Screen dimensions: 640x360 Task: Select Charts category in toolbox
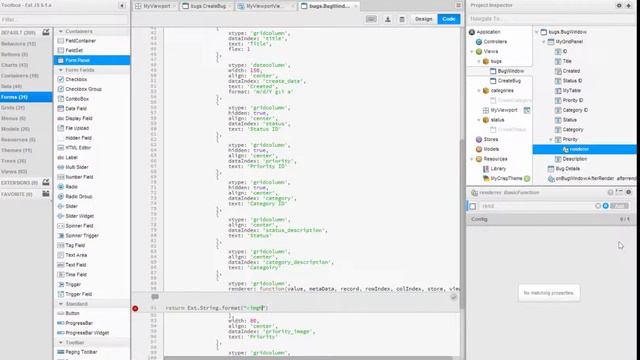tap(26, 65)
